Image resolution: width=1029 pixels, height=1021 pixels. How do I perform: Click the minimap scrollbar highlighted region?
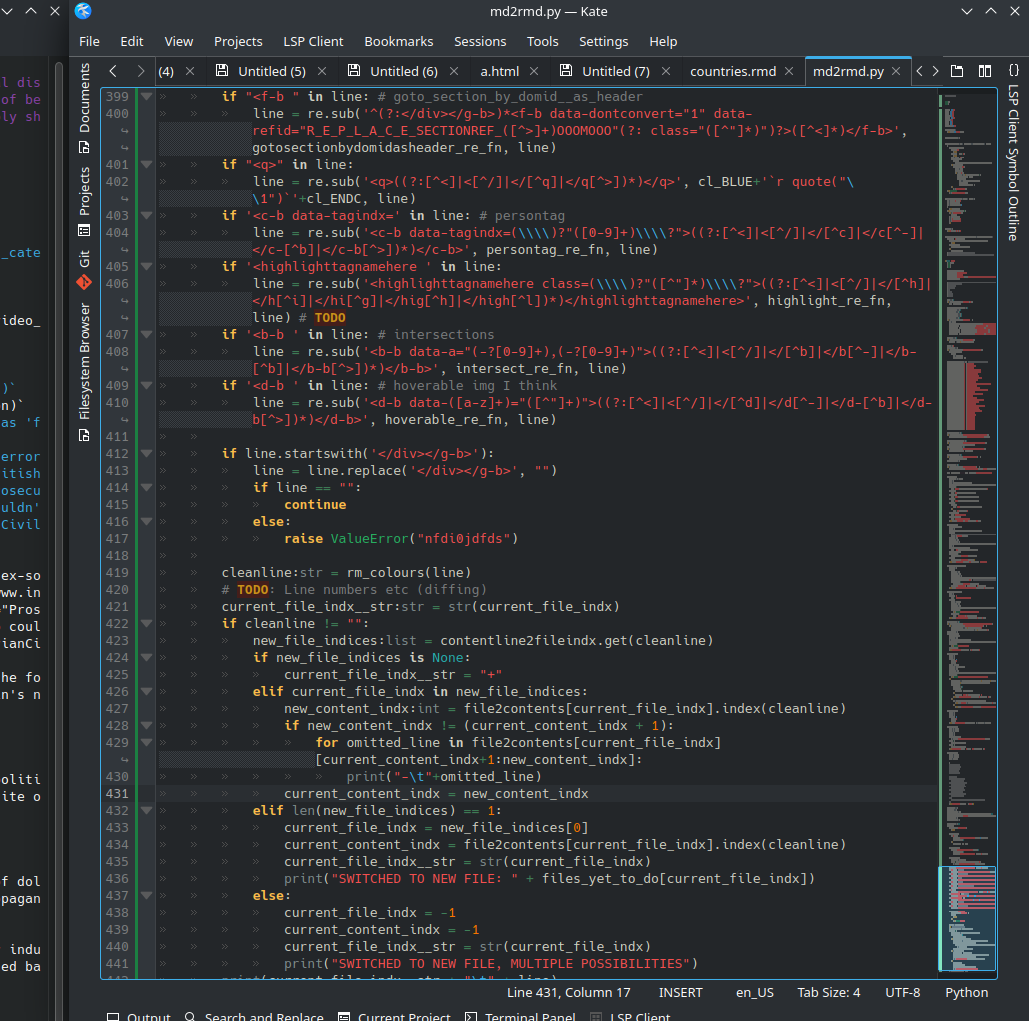coord(967,918)
